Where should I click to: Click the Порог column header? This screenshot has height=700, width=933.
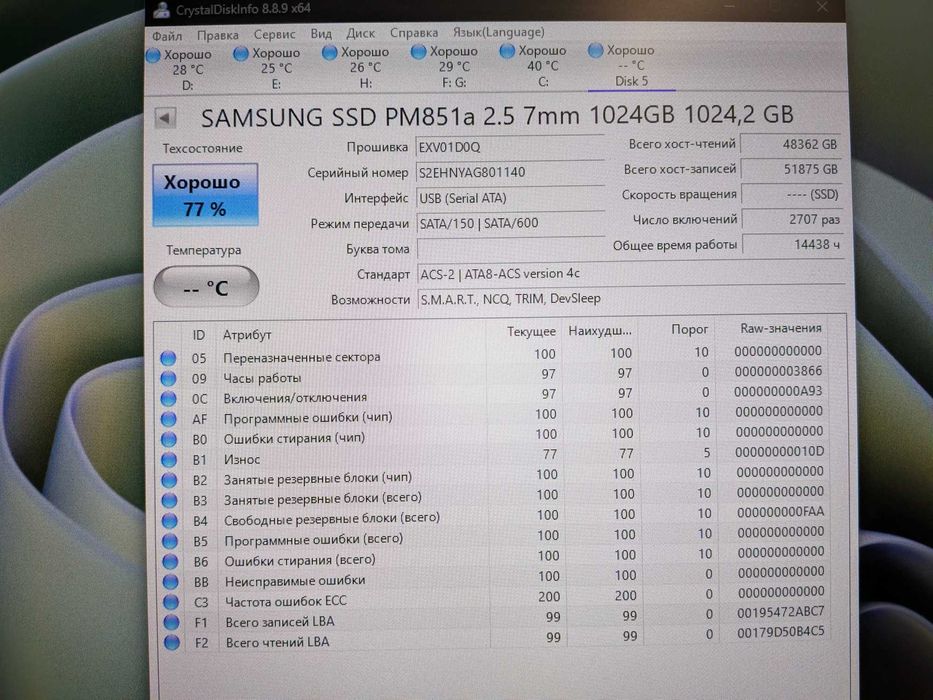[689, 329]
